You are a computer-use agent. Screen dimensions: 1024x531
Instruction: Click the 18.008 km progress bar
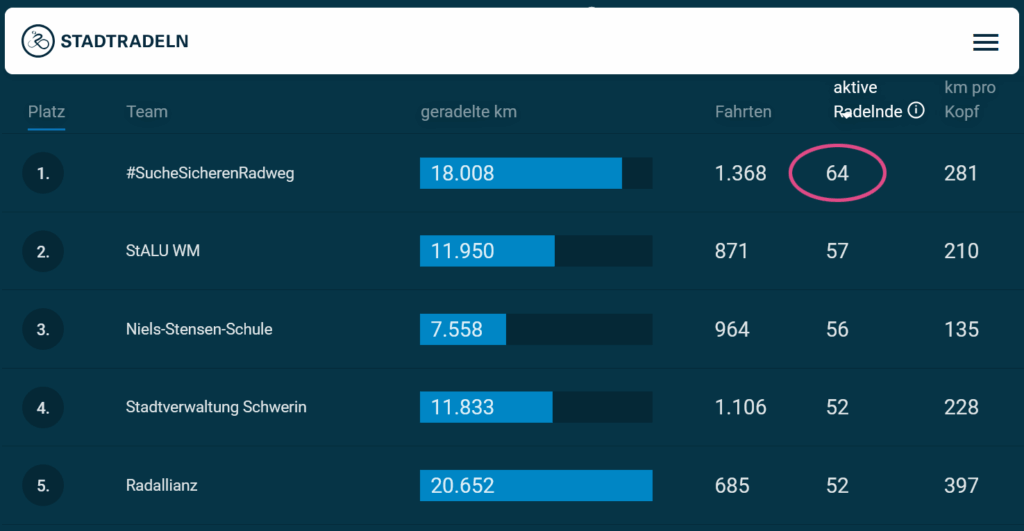pos(536,173)
